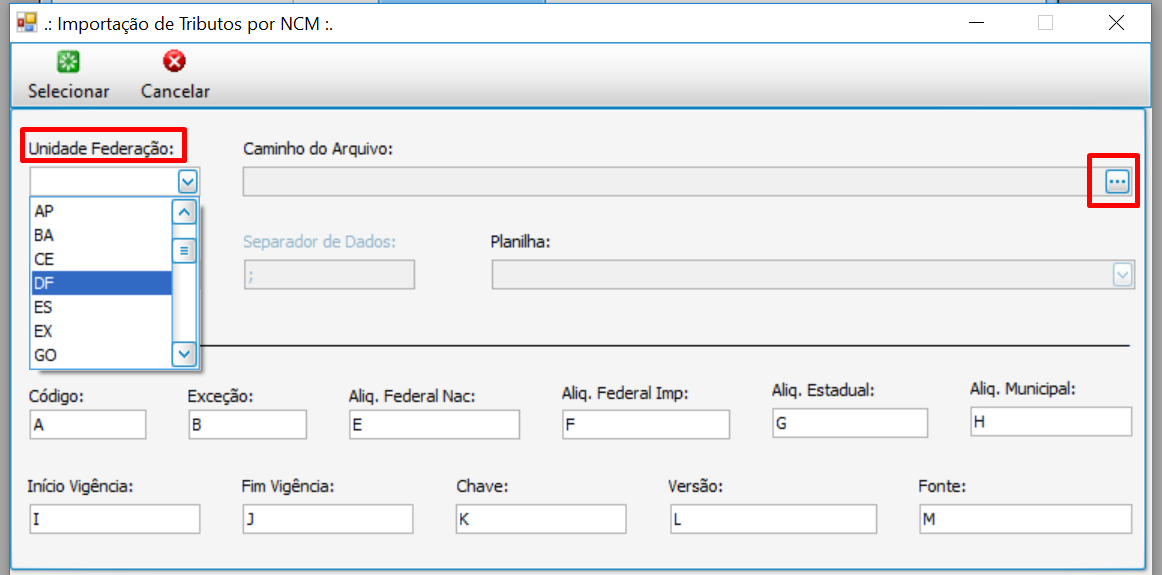
Task: Click the Aliq. Municipal field
Action: [x=1051, y=421]
